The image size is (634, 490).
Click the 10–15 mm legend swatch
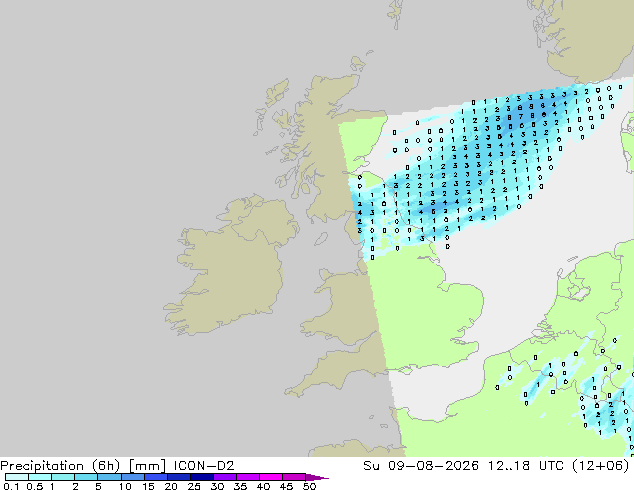[x=132, y=477]
